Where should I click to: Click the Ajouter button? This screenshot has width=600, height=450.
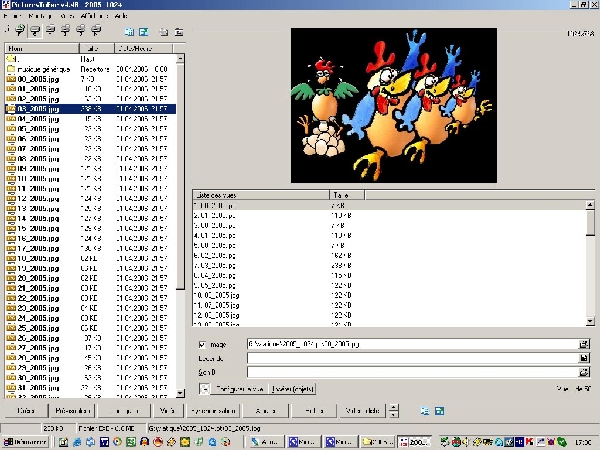[265, 411]
